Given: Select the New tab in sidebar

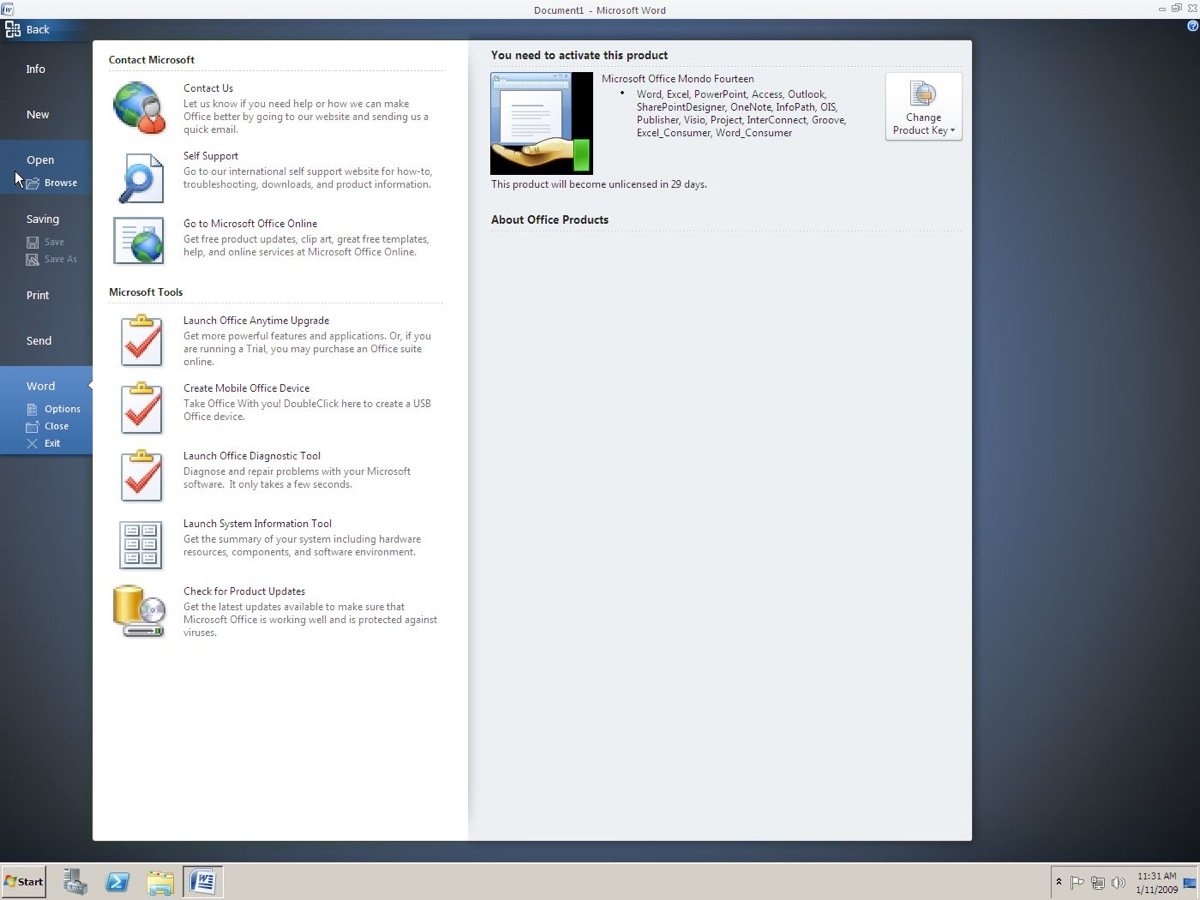Looking at the screenshot, I should (x=38, y=115).
